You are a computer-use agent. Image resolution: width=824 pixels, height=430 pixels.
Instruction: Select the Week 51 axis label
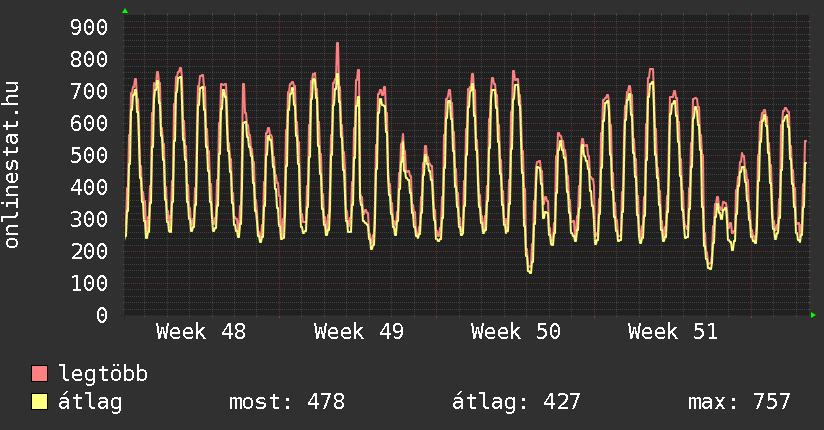(x=672, y=332)
